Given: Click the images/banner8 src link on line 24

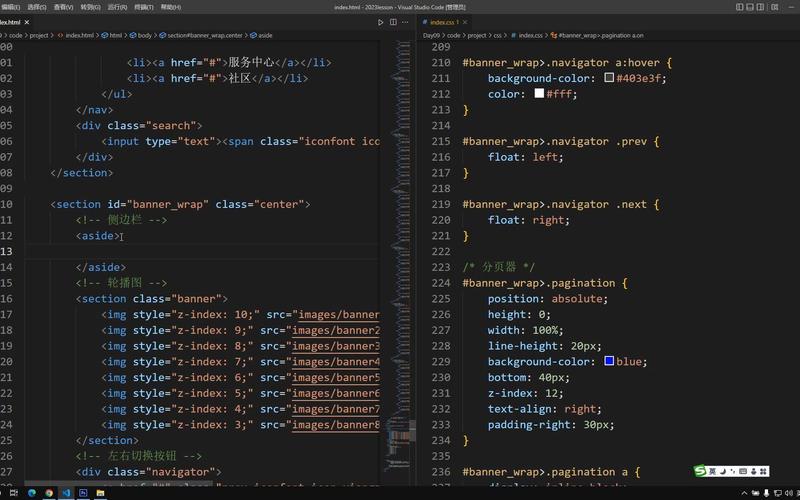Looking at the screenshot, I should [x=336, y=424].
